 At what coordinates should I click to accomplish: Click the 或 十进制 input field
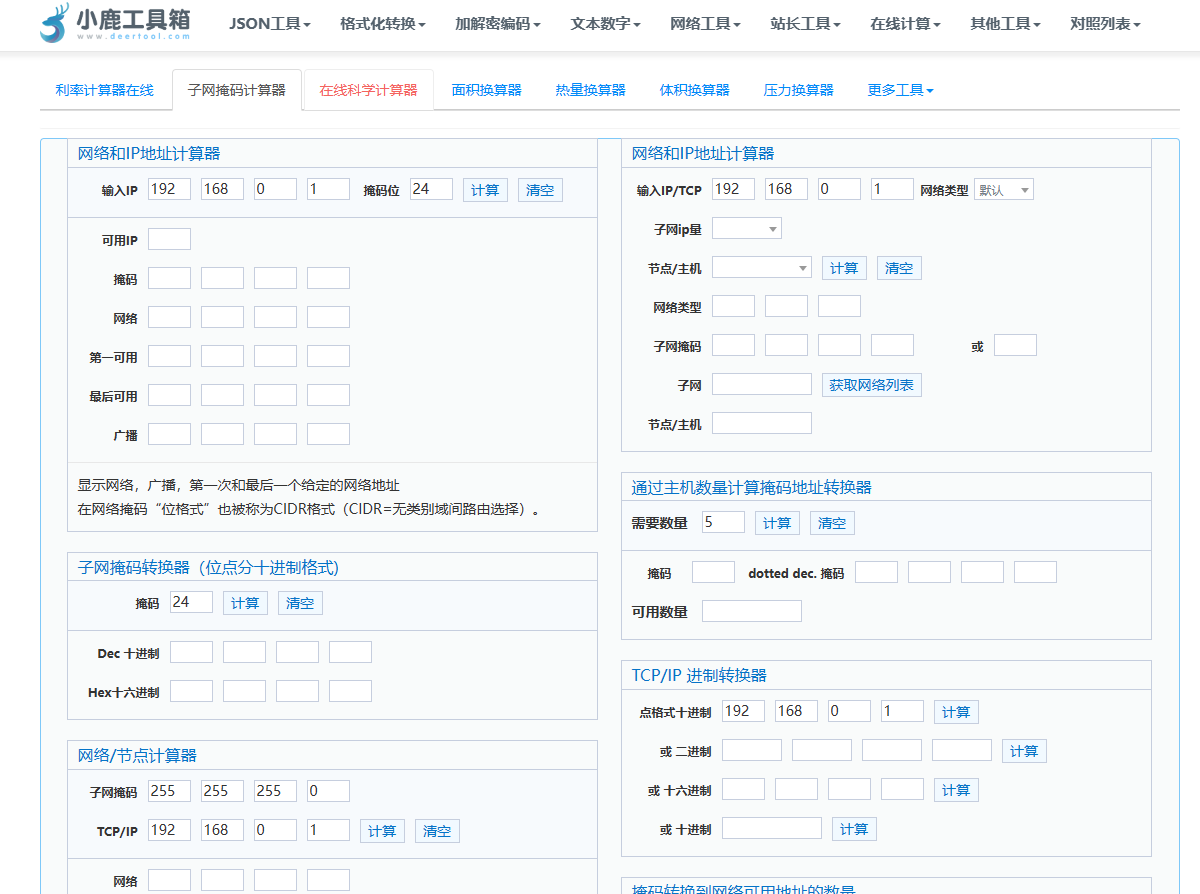(x=772, y=828)
